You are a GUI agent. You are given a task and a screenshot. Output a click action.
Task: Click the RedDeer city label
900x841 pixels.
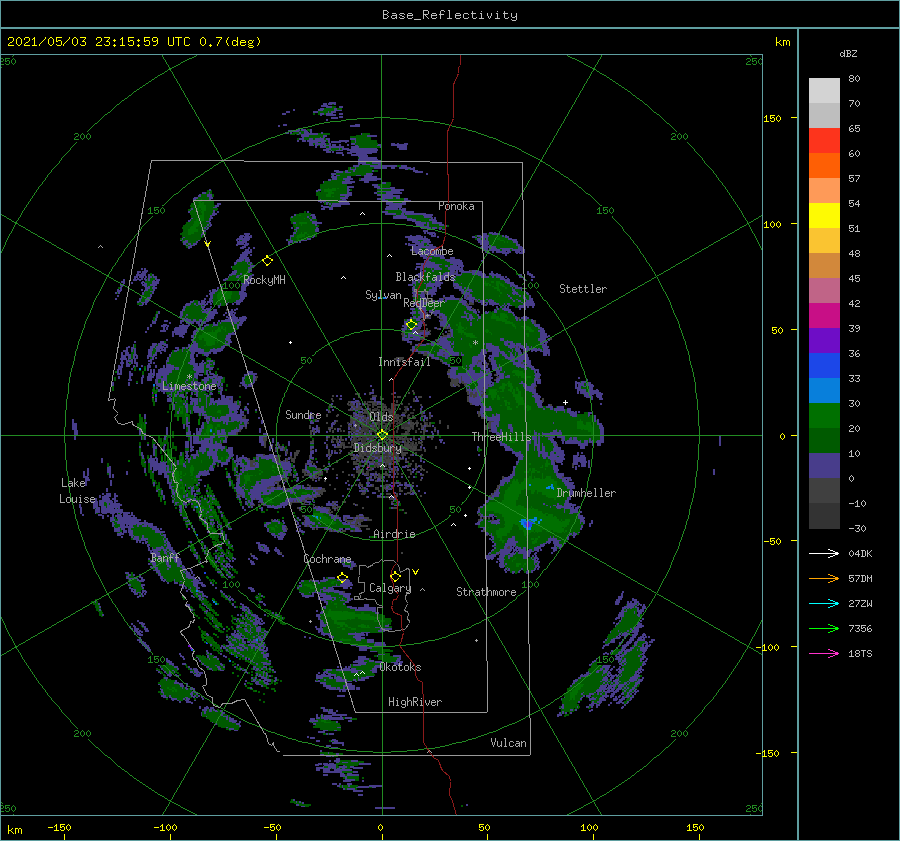coord(424,303)
